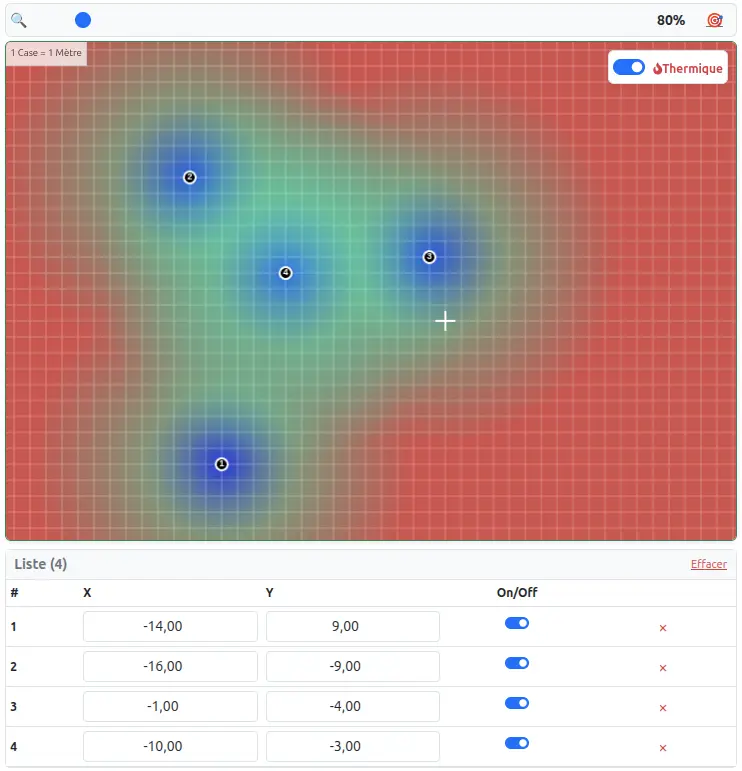Edit Y field of row 2 (-9,00)
Screen dimensions: 742x771
pos(353,666)
